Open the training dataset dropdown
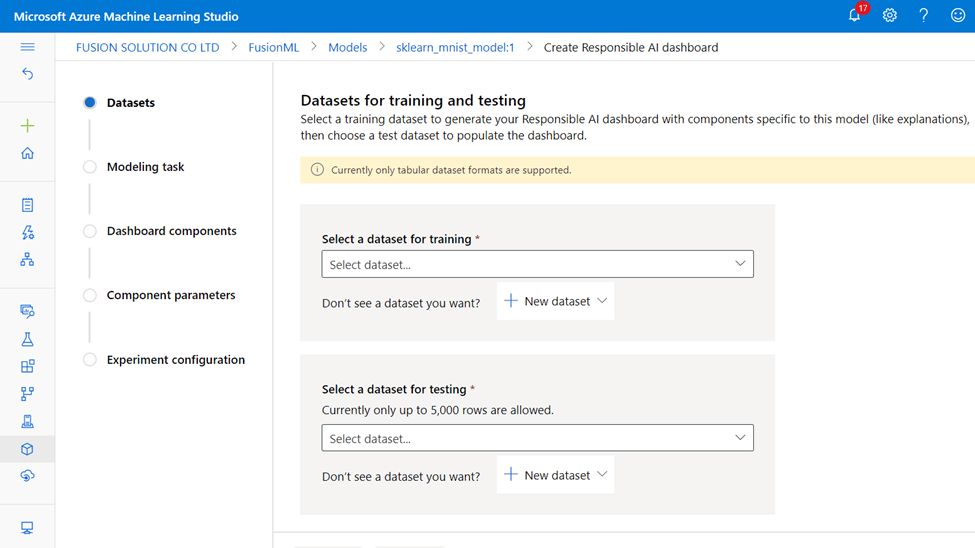This screenshot has width=975, height=548. (x=537, y=264)
